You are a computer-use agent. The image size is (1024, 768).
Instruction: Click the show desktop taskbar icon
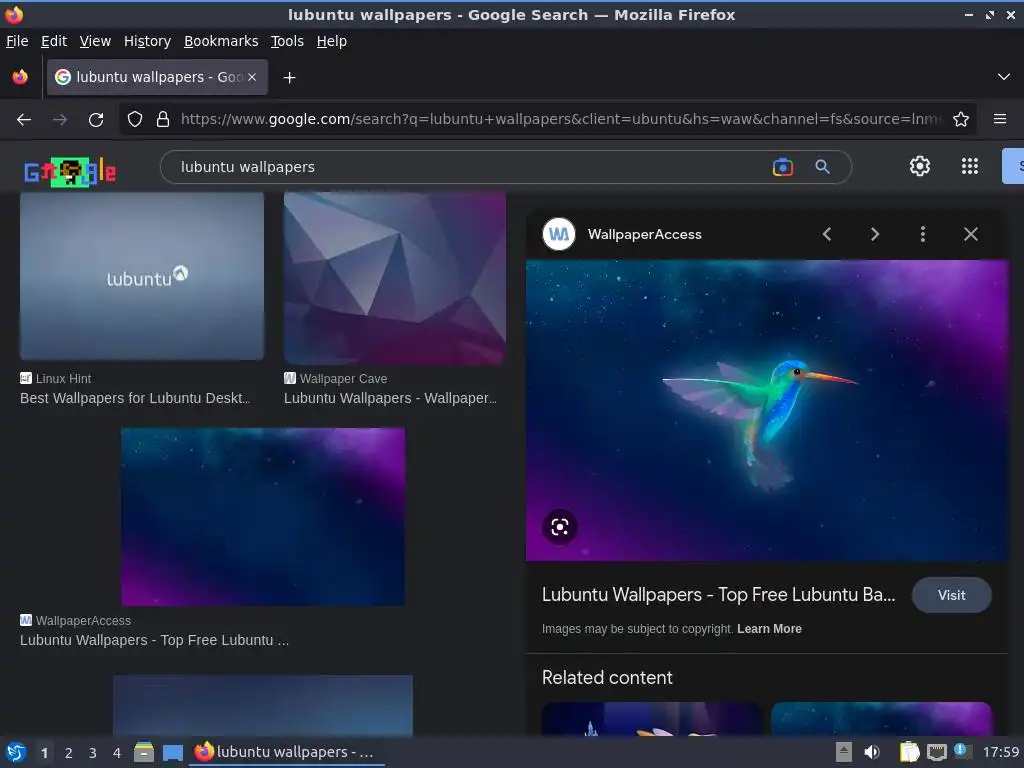coord(173,753)
